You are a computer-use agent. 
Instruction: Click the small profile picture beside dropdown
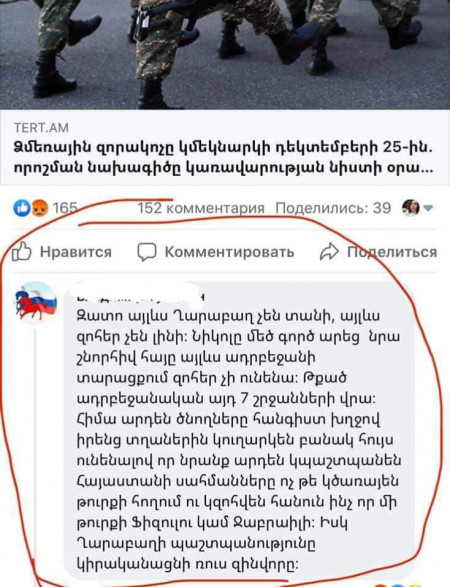(x=410, y=208)
